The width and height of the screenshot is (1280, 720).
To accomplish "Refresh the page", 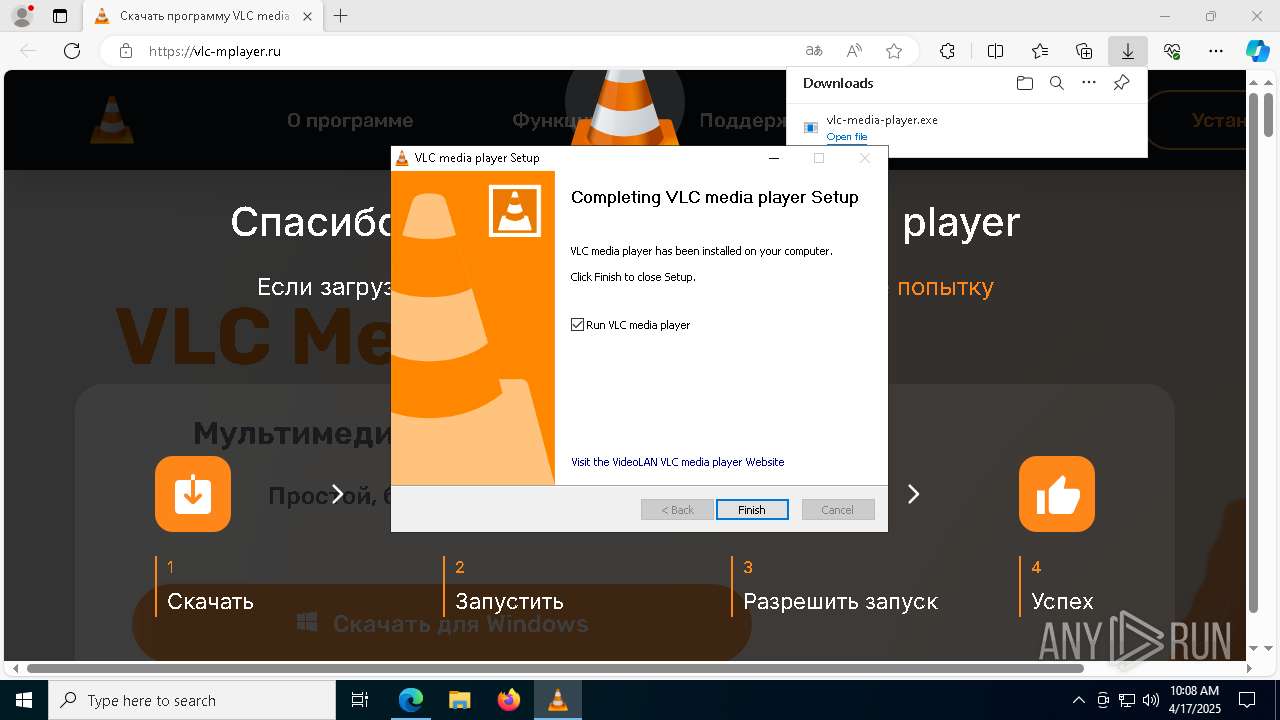I will click(72, 51).
